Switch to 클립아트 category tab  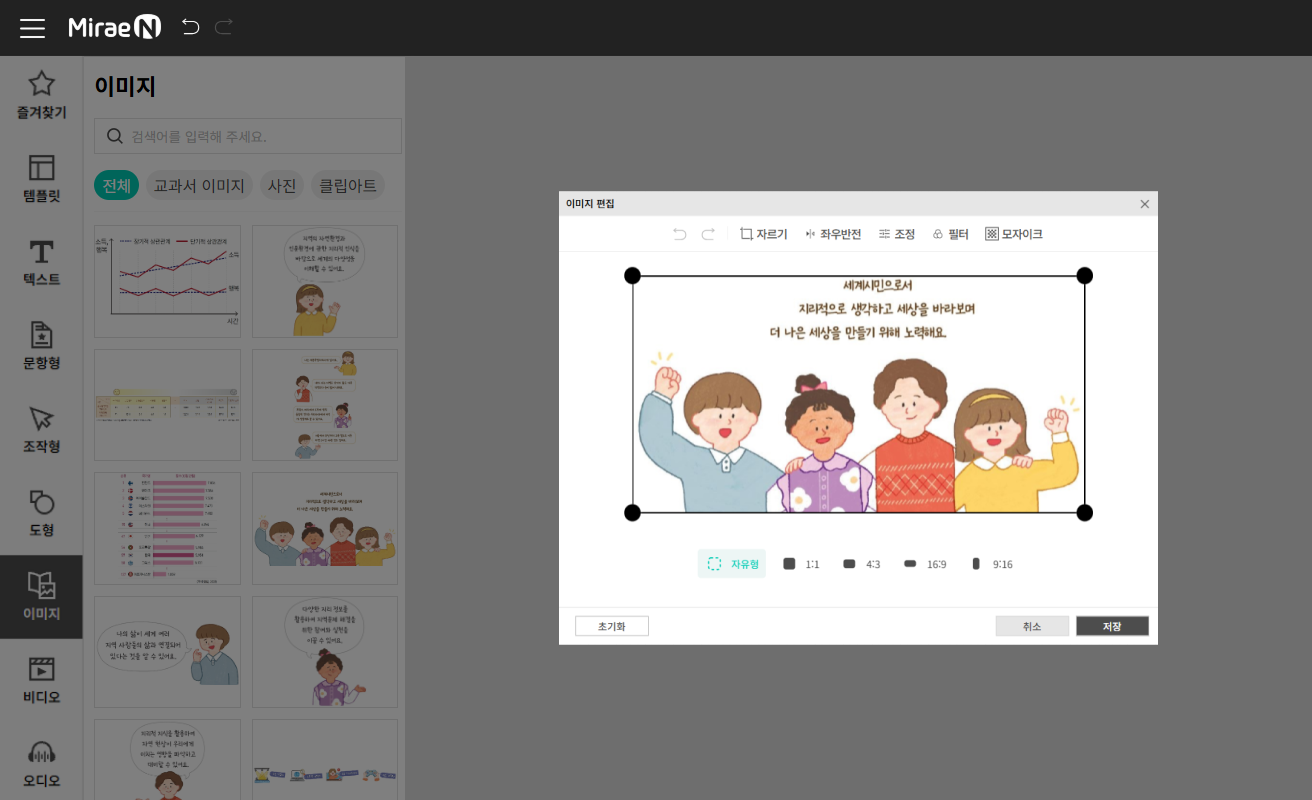click(348, 185)
